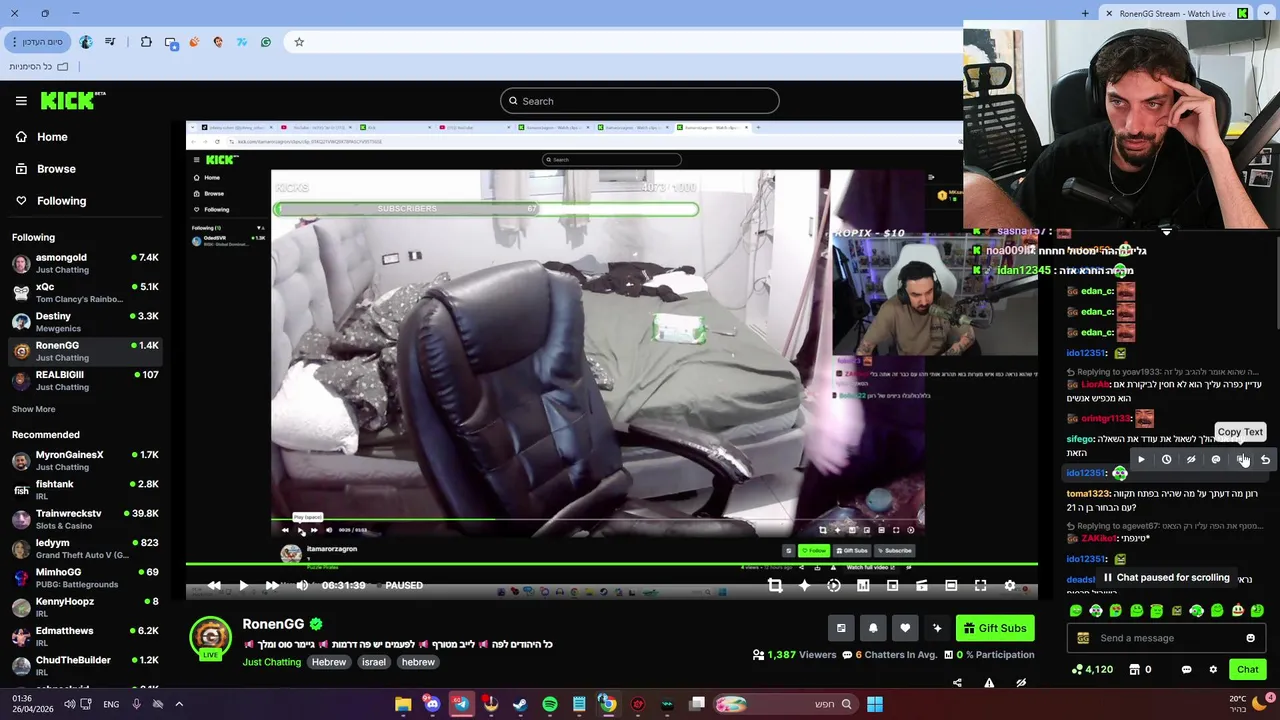Screen dimensions: 1280x720
Task: Toggle picture-in-picture mode in the player
Action: tap(892, 585)
